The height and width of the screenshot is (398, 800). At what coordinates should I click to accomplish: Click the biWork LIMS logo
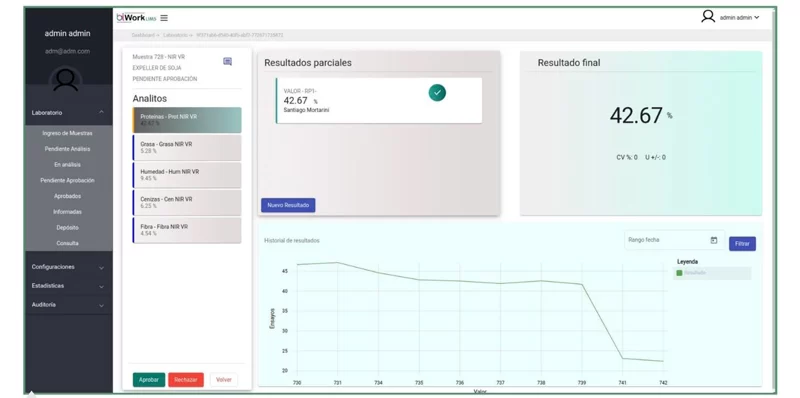[136, 17]
